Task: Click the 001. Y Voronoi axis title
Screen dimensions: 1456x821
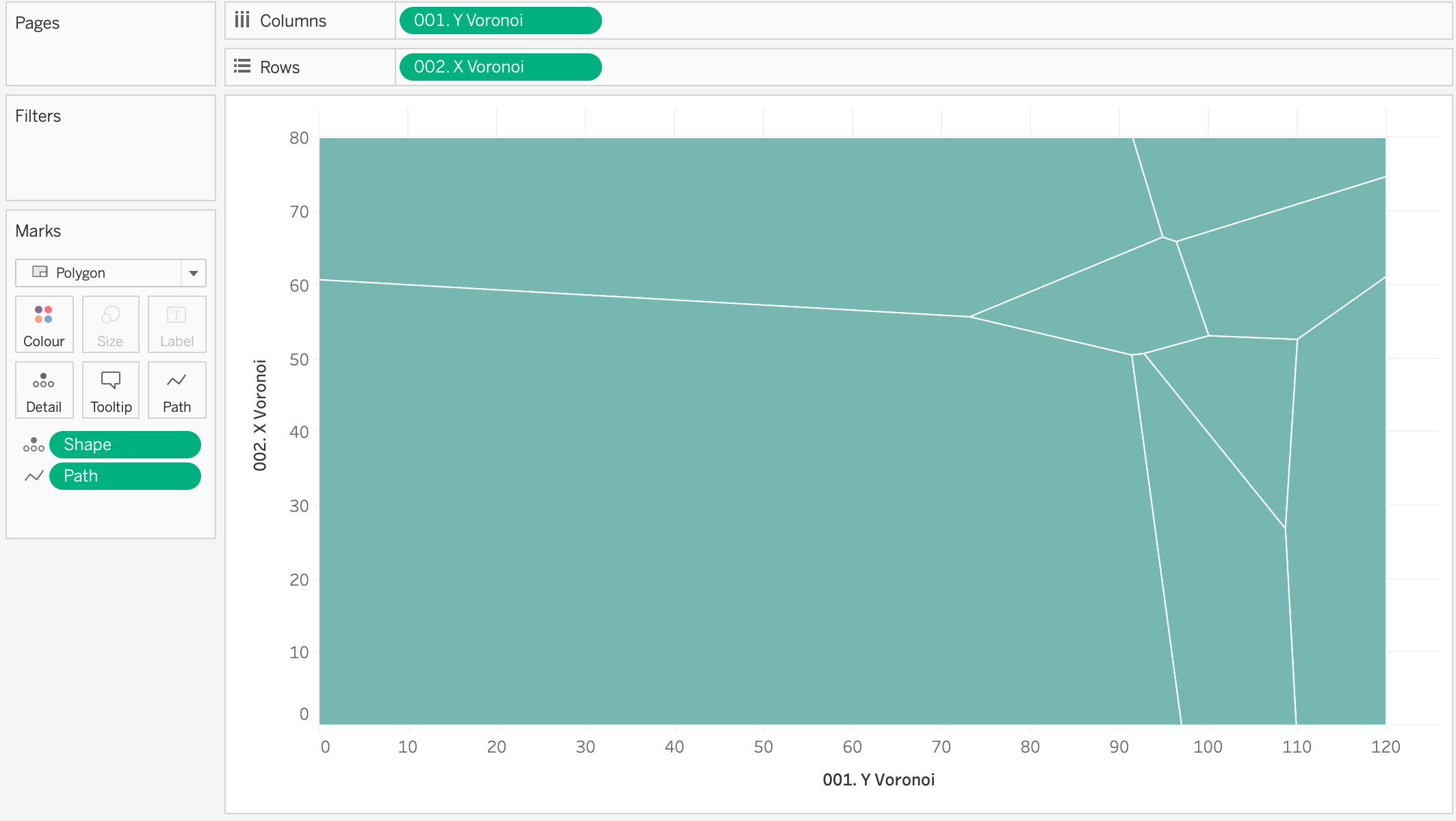Action: (878, 780)
